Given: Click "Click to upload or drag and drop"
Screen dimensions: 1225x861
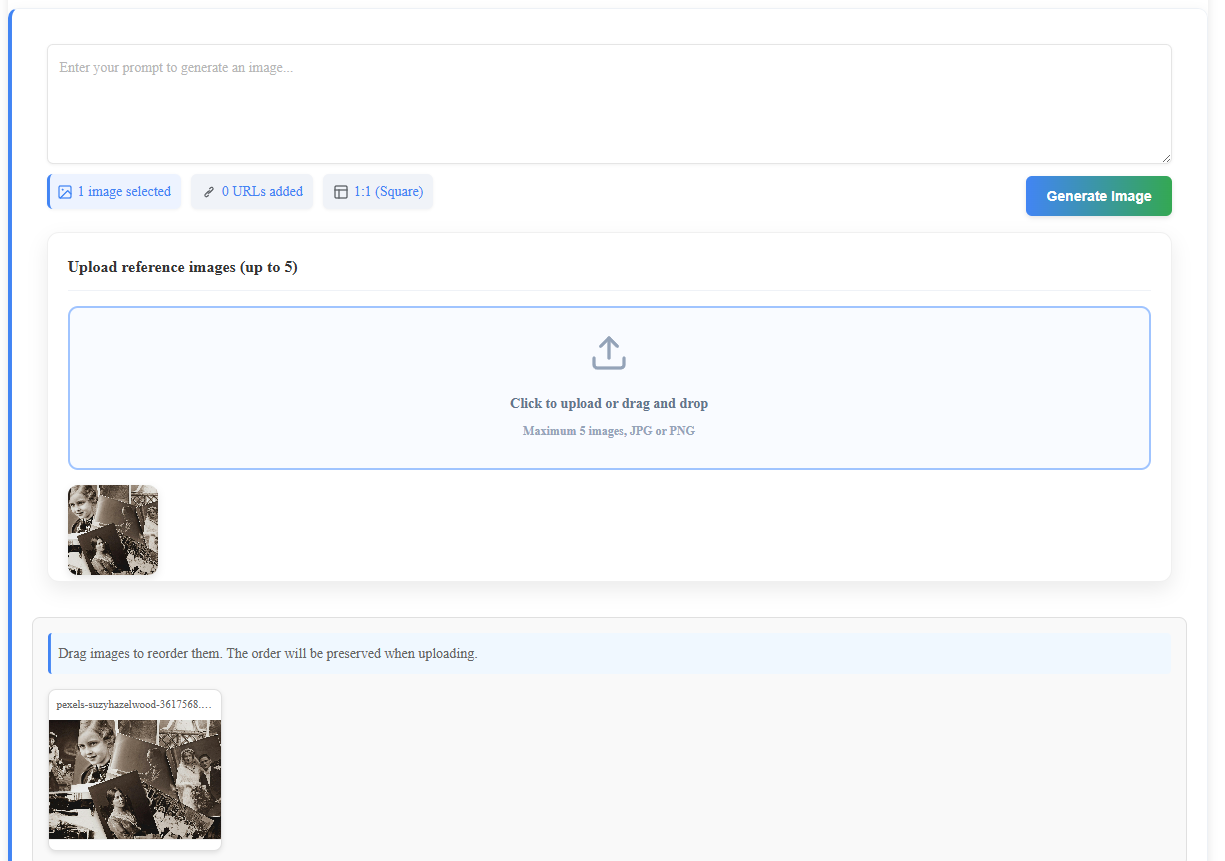Looking at the screenshot, I should click(x=608, y=403).
